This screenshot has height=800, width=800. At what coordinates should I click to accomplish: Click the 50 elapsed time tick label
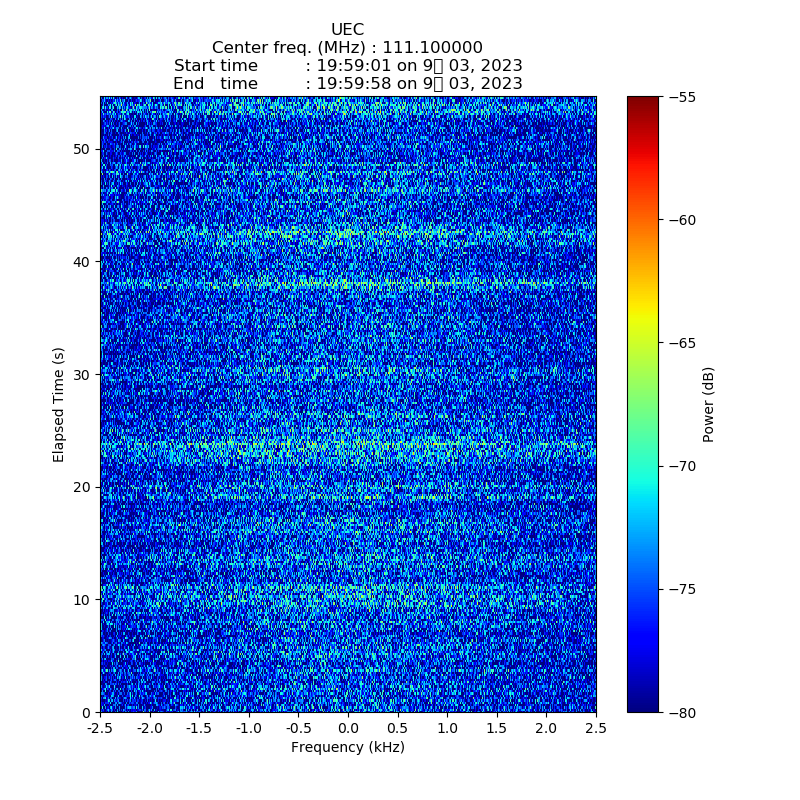point(80,149)
